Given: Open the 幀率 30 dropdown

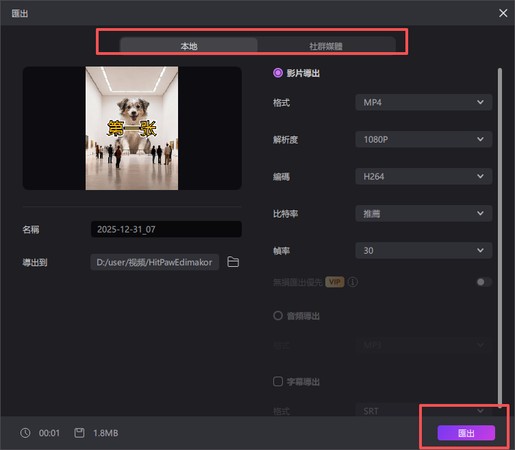Looking at the screenshot, I should pyautogui.click(x=423, y=250).
